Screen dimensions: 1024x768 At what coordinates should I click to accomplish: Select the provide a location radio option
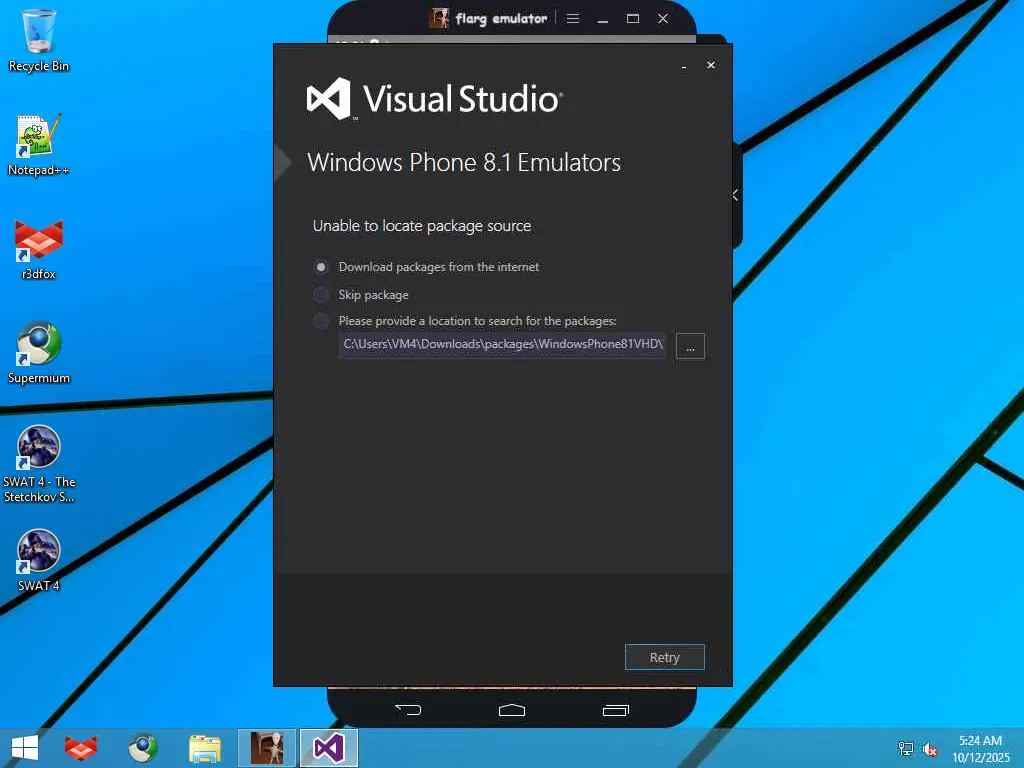(321, 321)
